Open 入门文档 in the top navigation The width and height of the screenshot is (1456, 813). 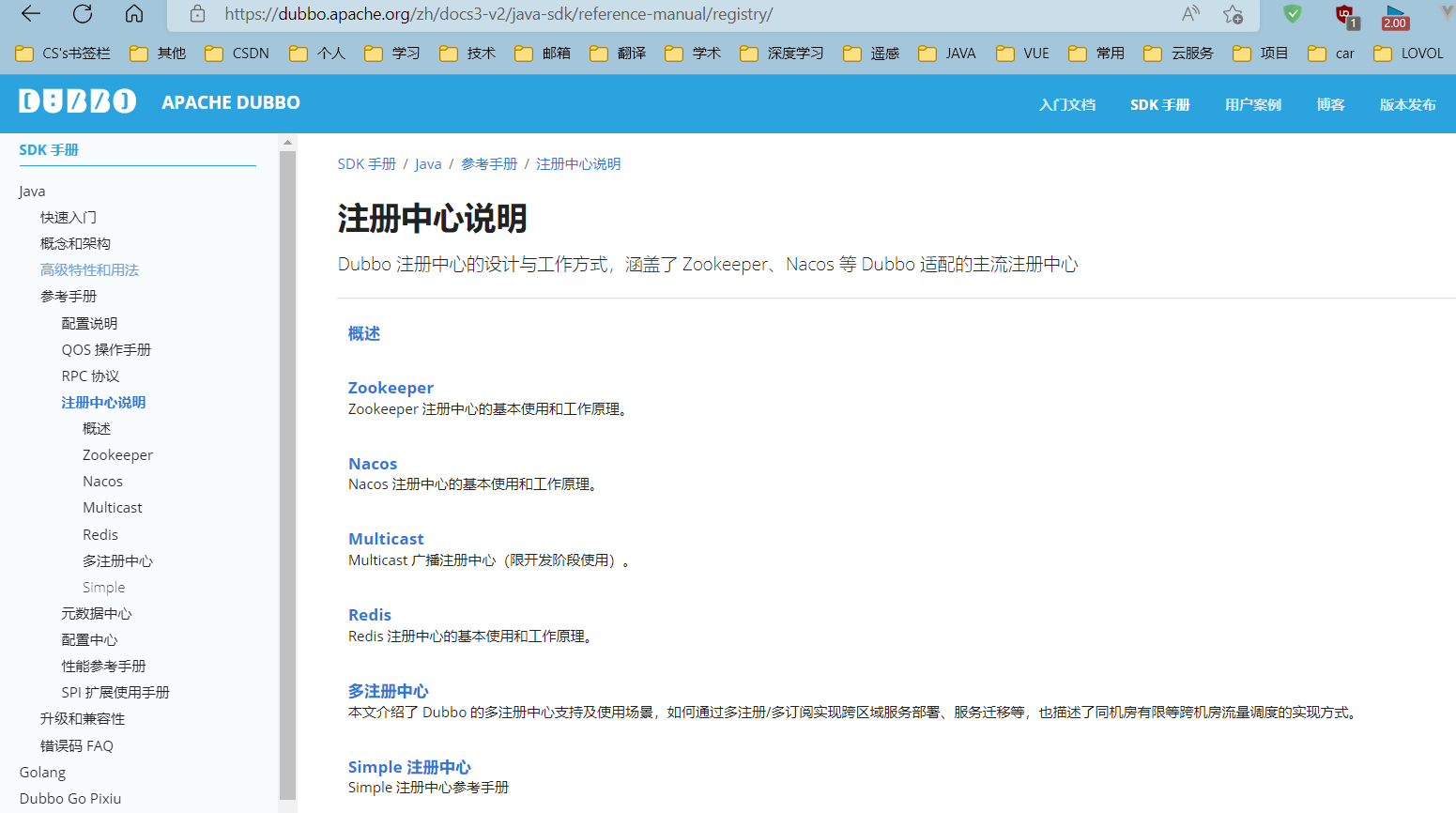tap(1066, 104)
